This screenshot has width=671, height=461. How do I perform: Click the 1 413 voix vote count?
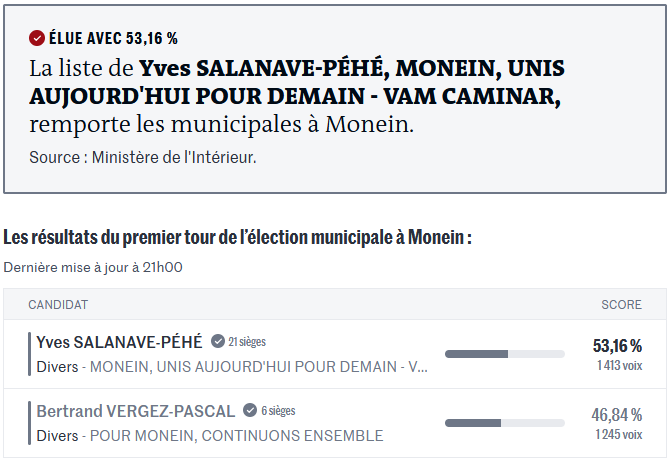pos(619,366)
